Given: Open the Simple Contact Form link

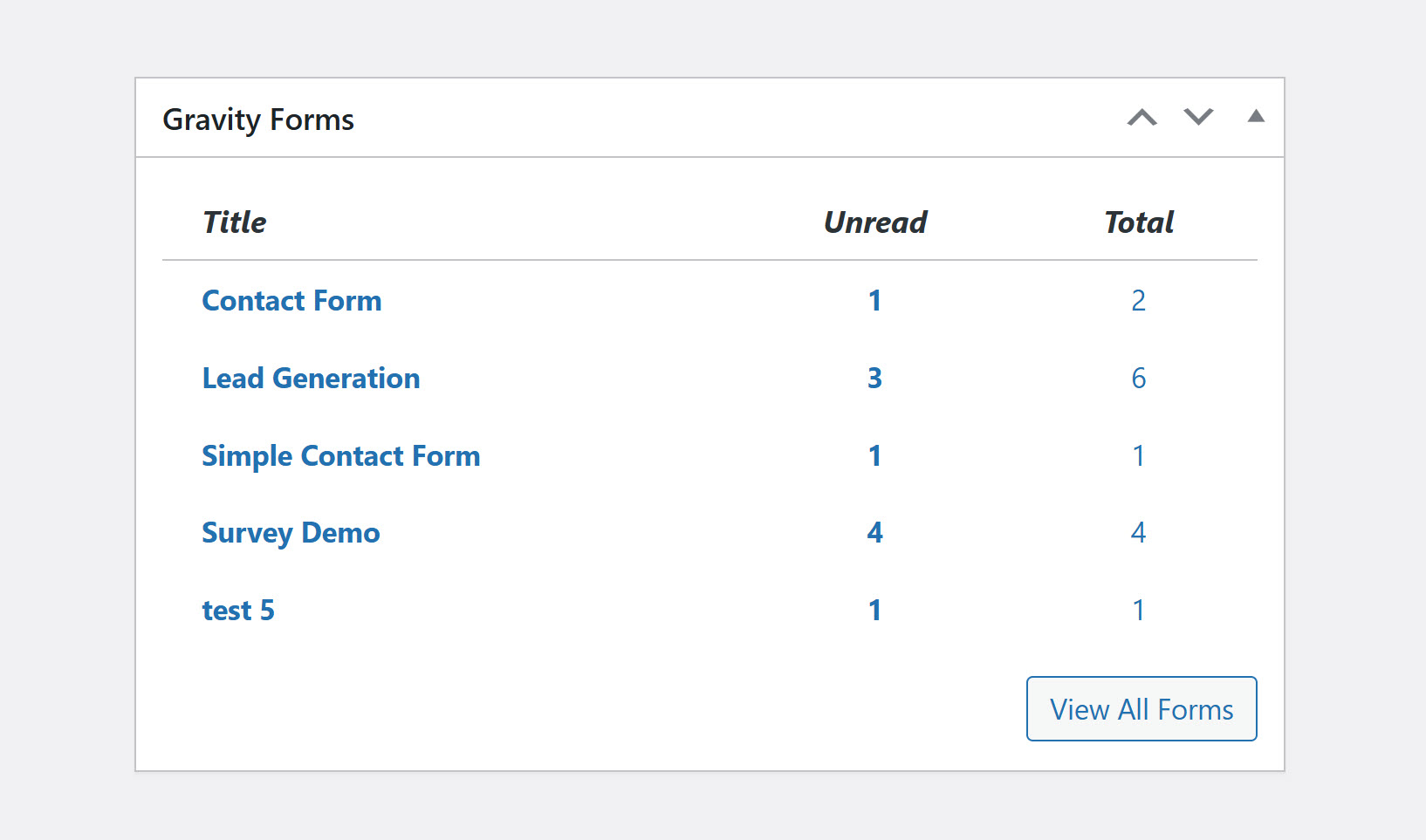Looking at the screenshot, I should pyautogui.click(x=340, y=456).
